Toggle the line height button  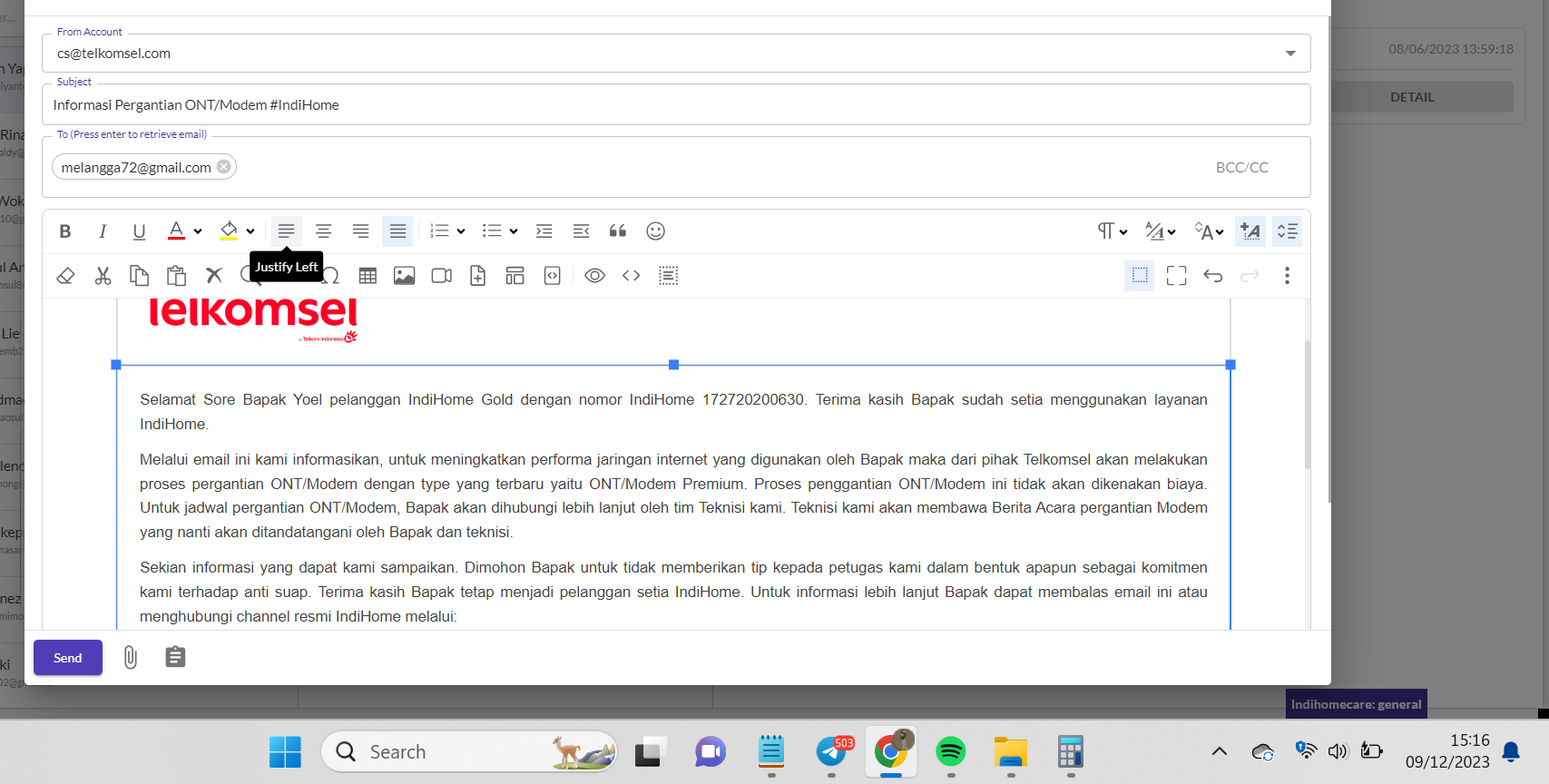1287,231
